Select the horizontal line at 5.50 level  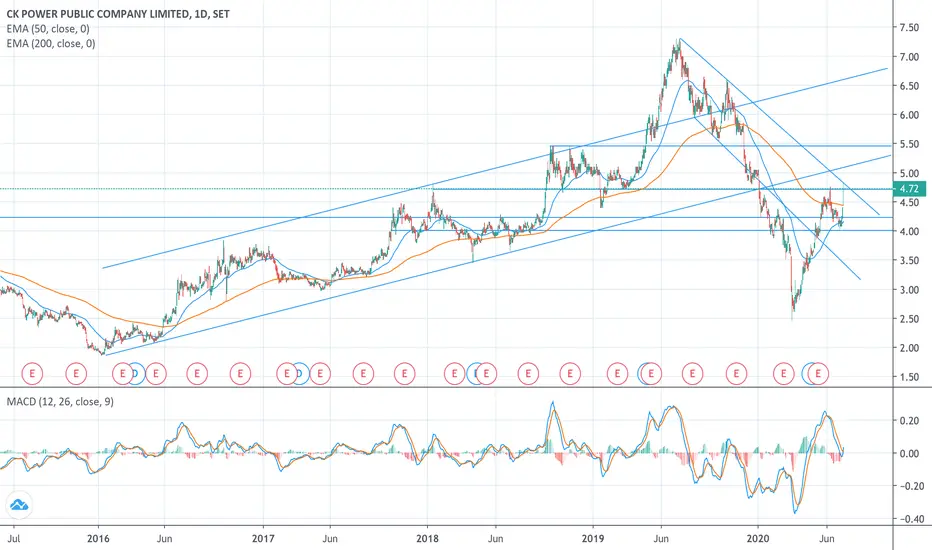720,146
